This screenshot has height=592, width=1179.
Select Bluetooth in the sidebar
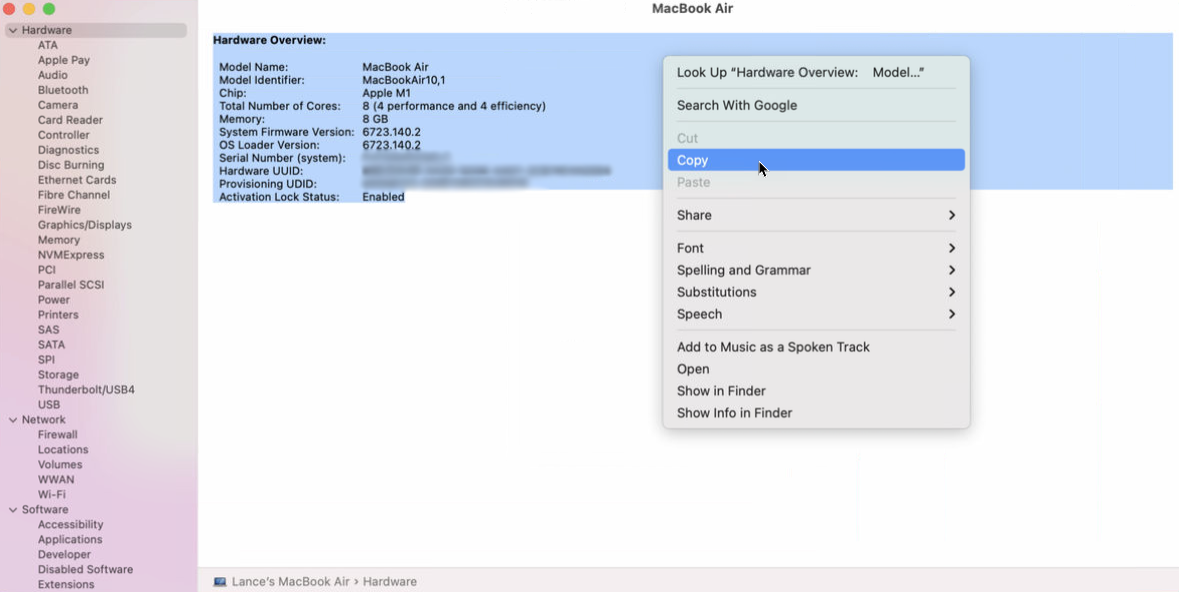coord(63,90)
